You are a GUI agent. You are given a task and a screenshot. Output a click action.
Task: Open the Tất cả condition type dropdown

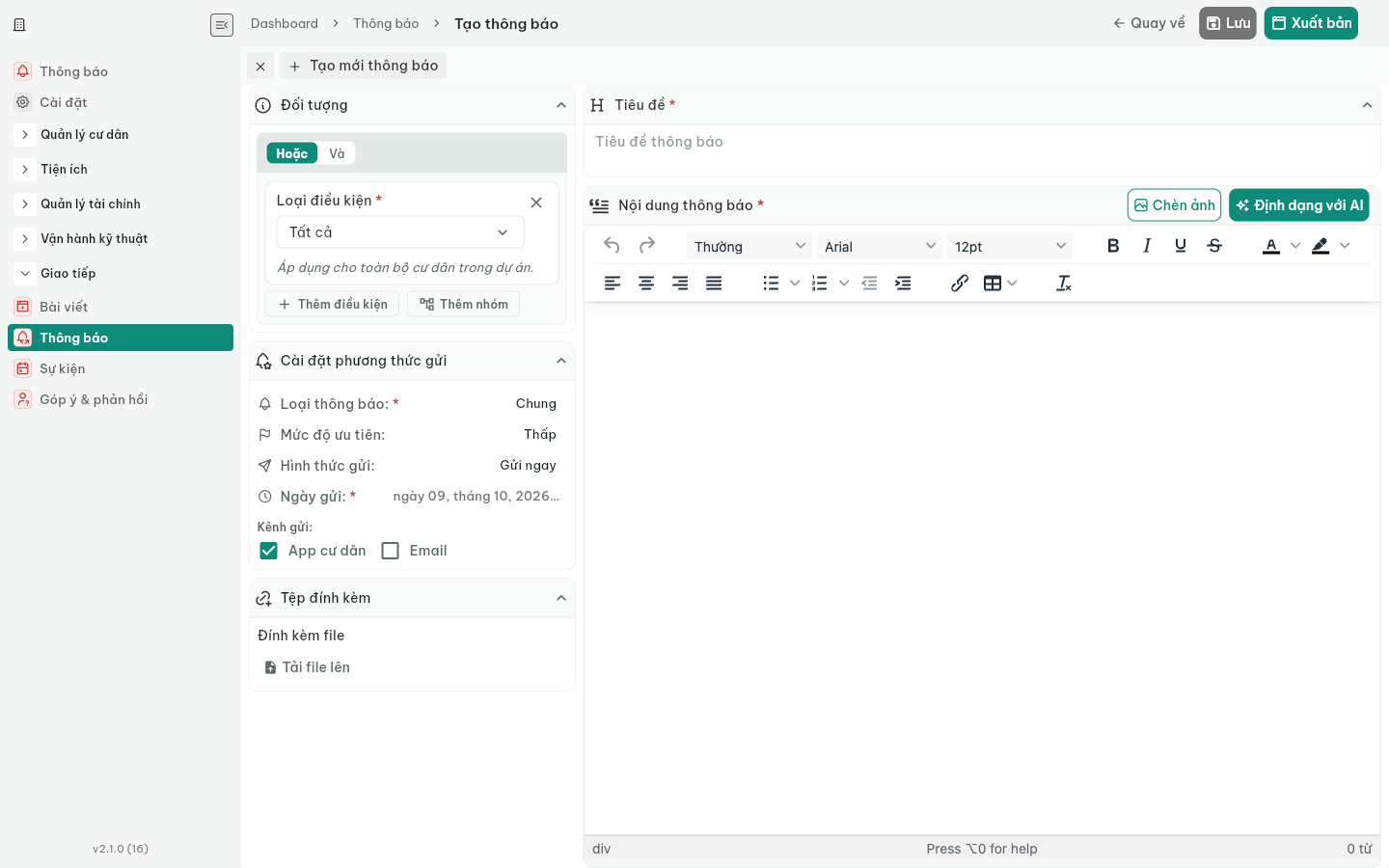400,232
